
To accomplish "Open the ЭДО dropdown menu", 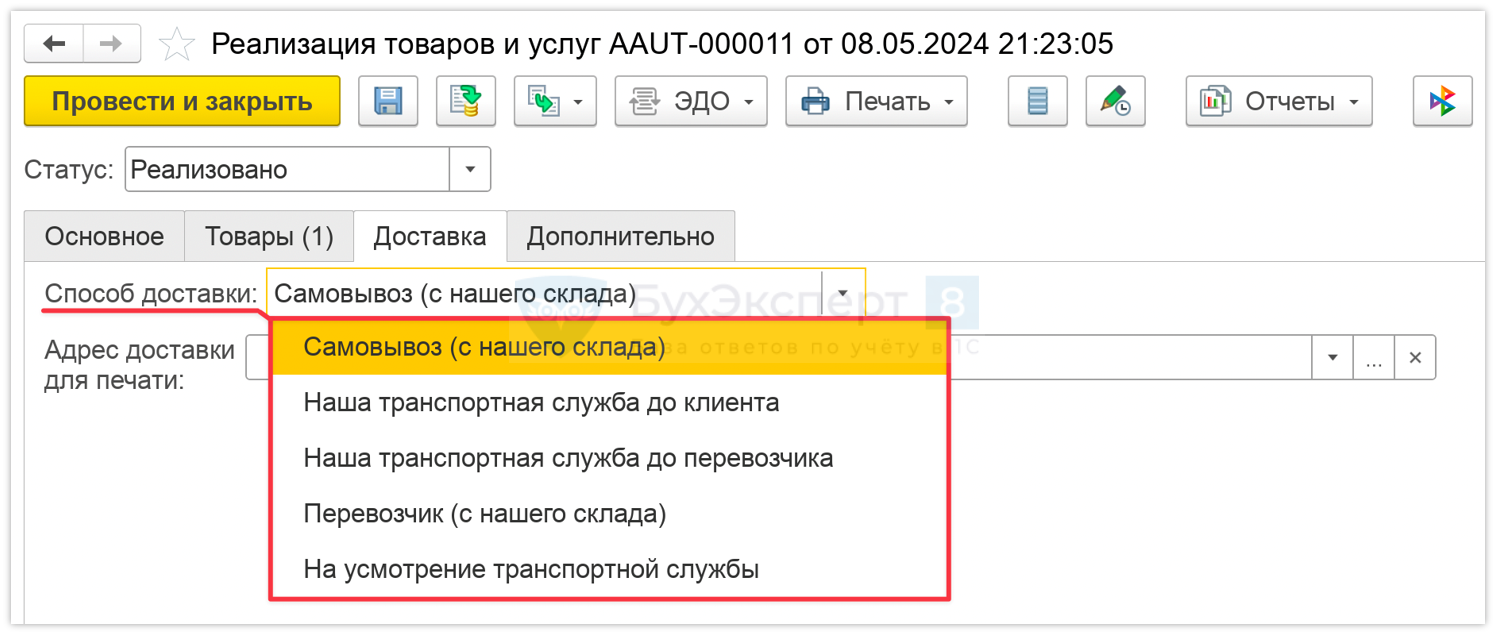I will tap(690, 101).
